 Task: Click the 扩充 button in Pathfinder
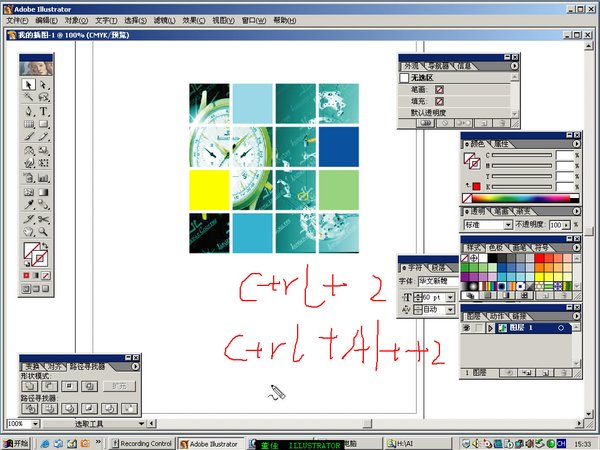pos(119,386)
